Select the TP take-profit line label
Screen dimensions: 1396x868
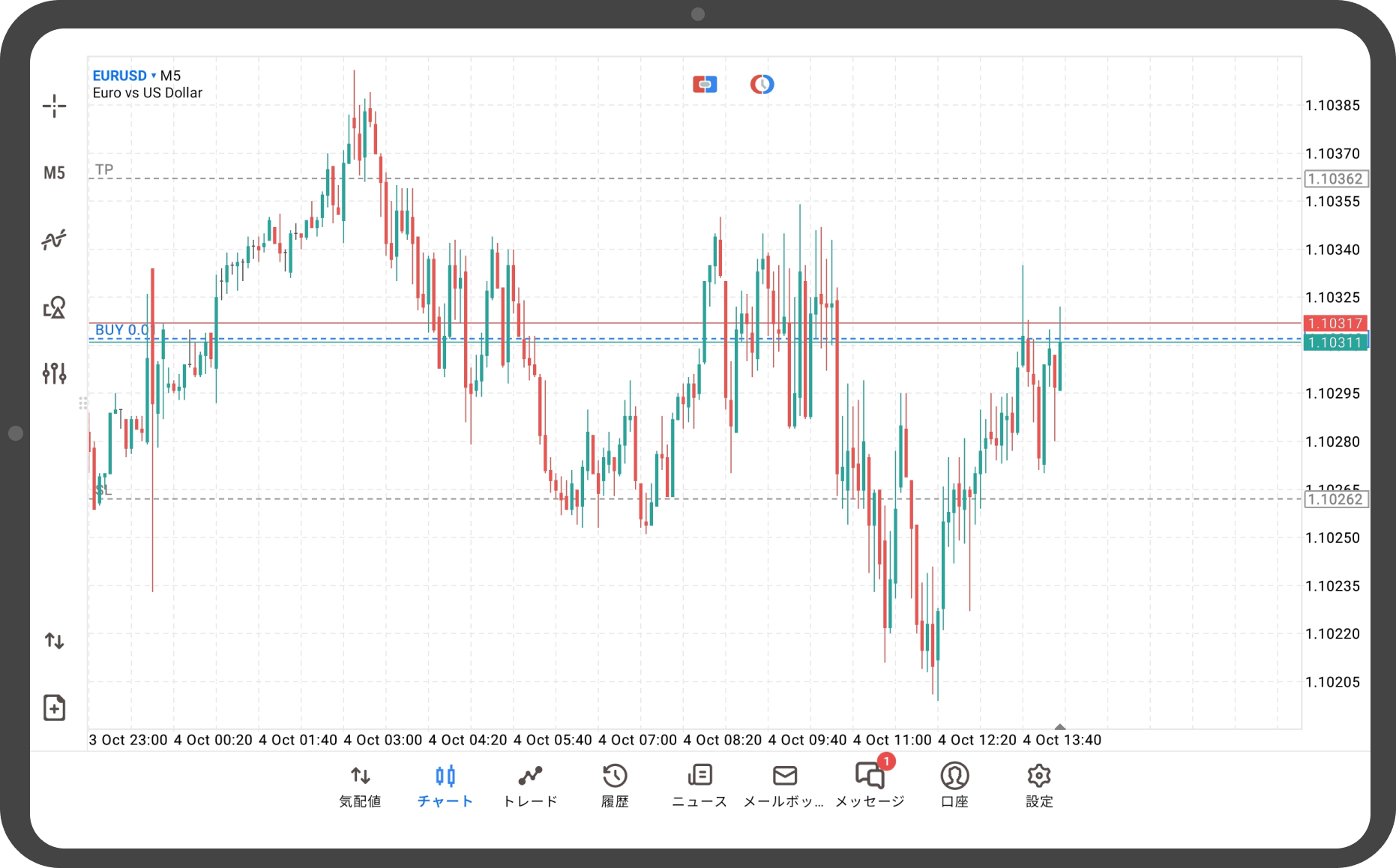pos(104,170)
